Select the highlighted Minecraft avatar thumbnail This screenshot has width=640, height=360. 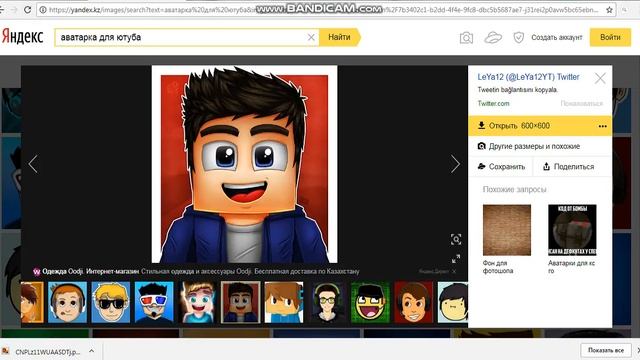(240, 302)
